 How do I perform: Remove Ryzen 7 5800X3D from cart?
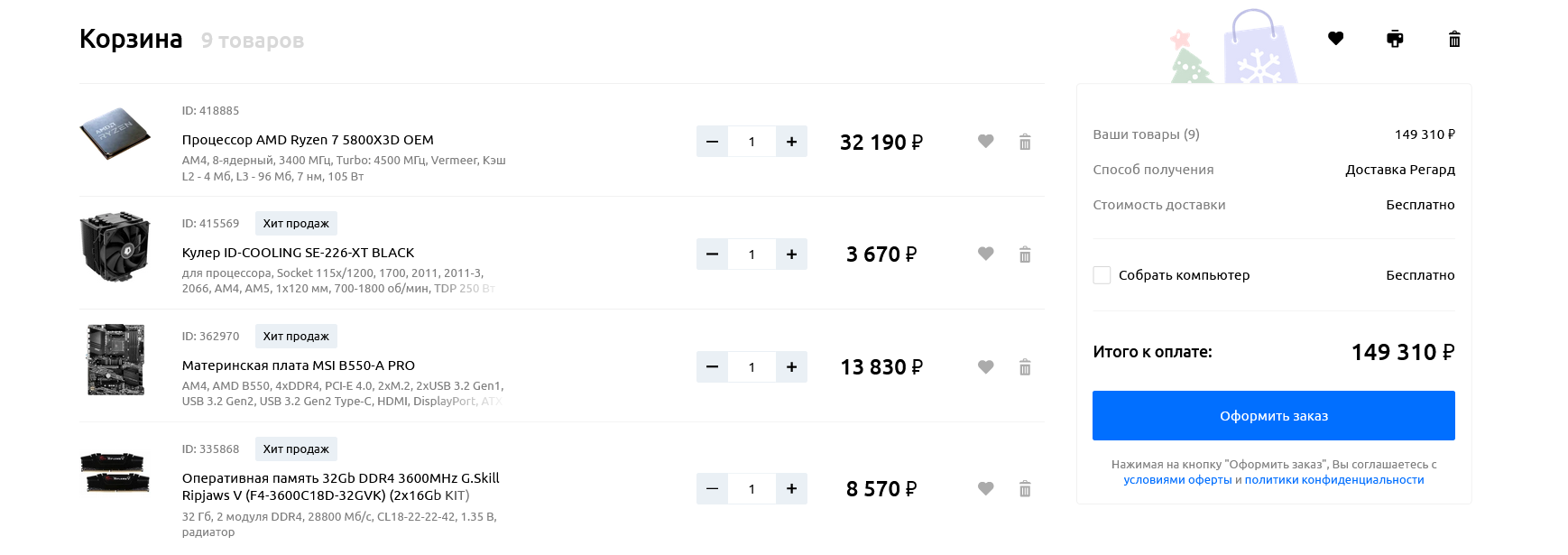1025,142
